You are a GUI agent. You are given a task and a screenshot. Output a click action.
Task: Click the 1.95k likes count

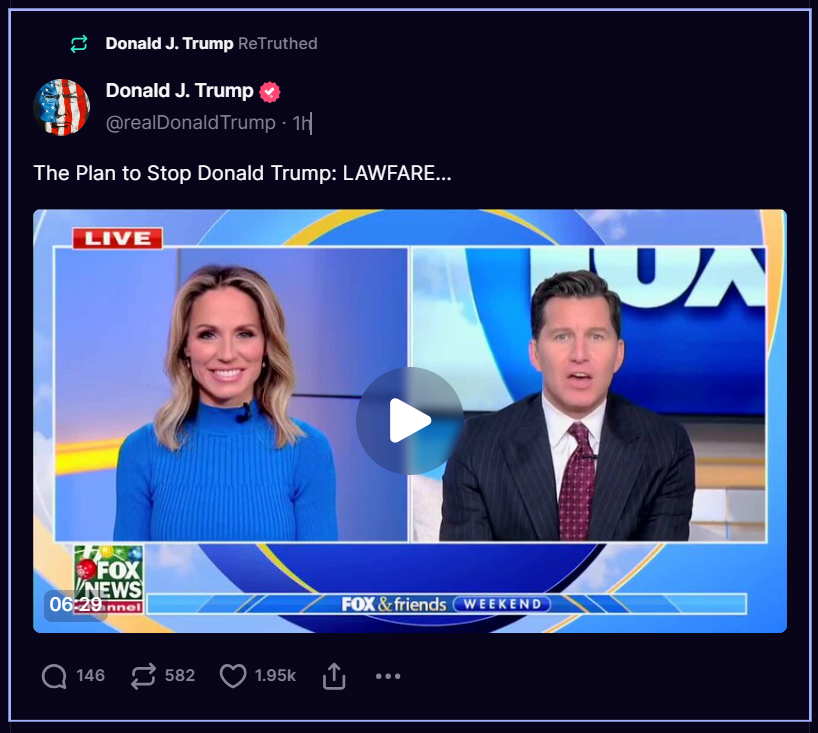point(275,676)
